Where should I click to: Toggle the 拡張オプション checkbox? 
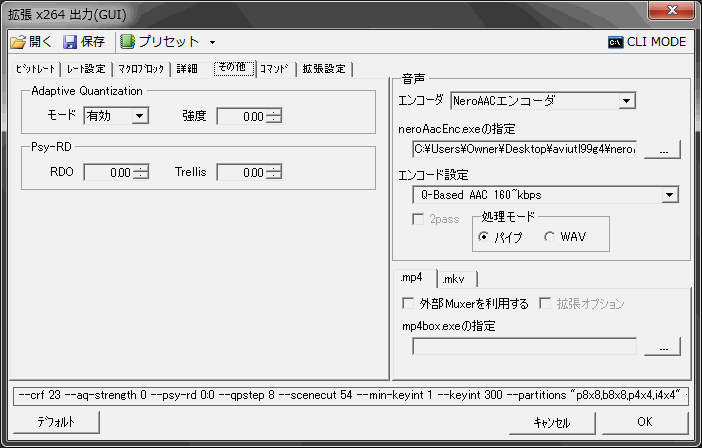545,303
